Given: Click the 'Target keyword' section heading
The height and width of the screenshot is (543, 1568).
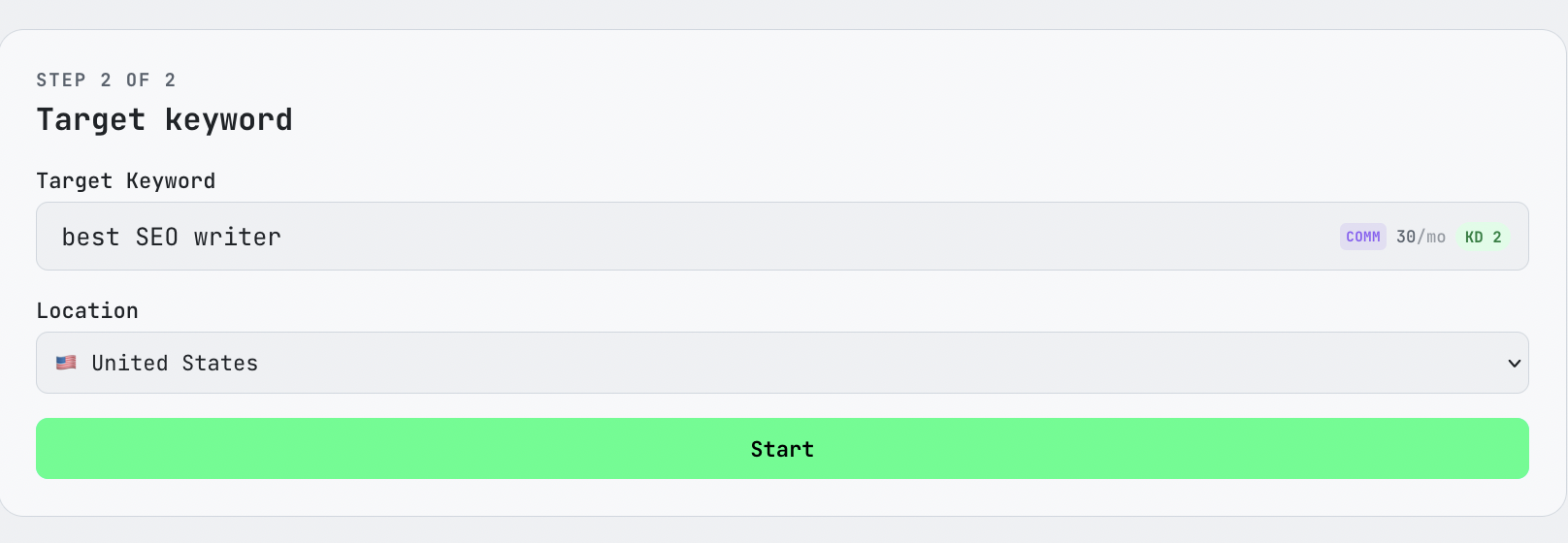Looking at the screenshot, I should click(164, 120).
